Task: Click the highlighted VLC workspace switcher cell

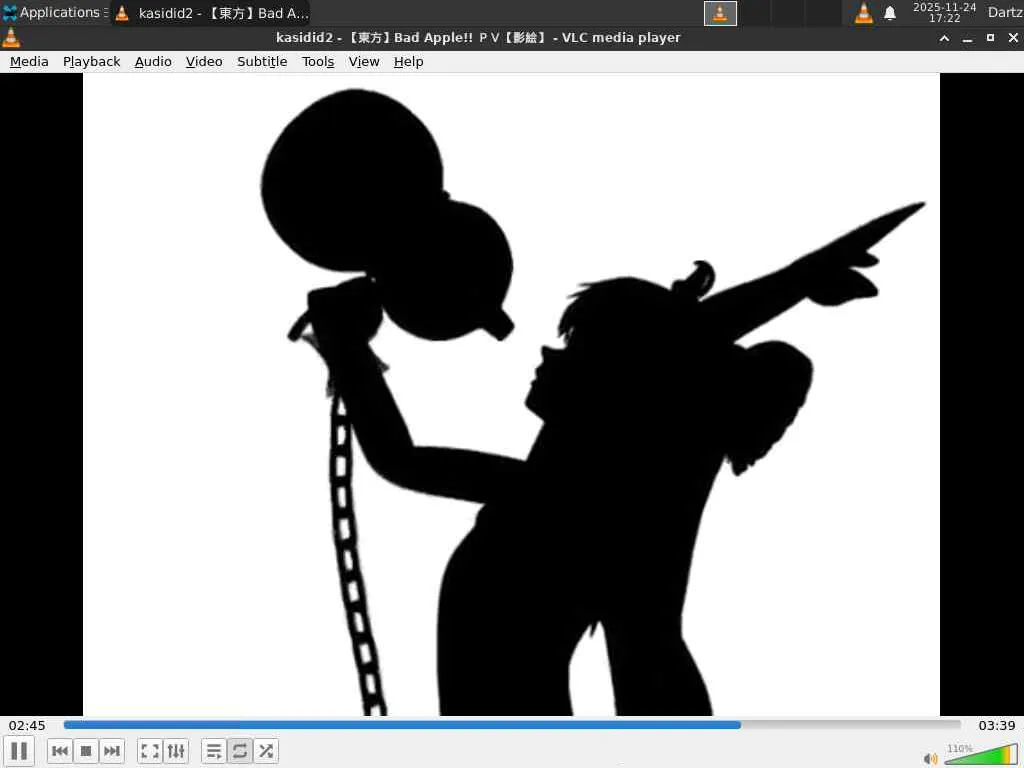Action: tap(720, 13)
